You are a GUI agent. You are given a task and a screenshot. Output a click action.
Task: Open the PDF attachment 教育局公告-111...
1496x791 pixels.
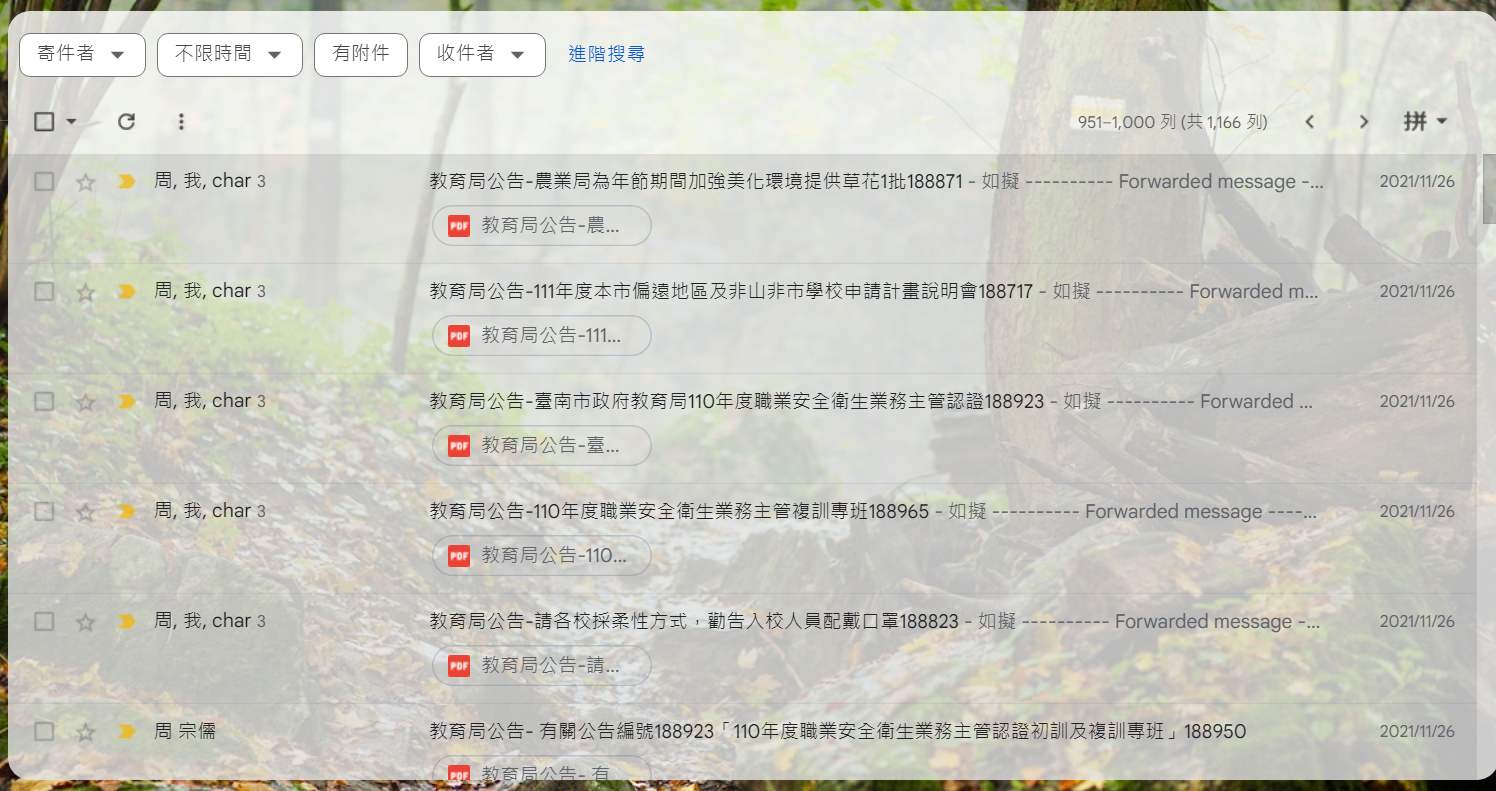click(x=541, y=336)
